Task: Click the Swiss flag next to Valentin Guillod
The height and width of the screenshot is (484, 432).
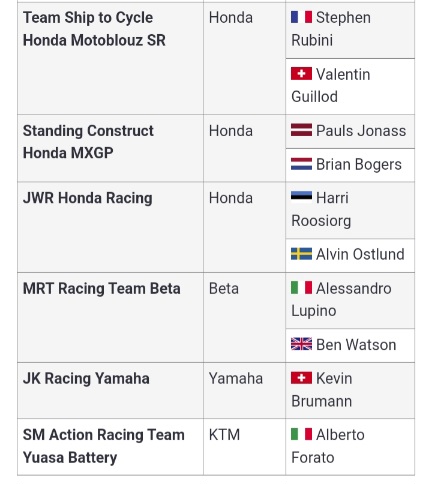Action: [x=301, y=74]
